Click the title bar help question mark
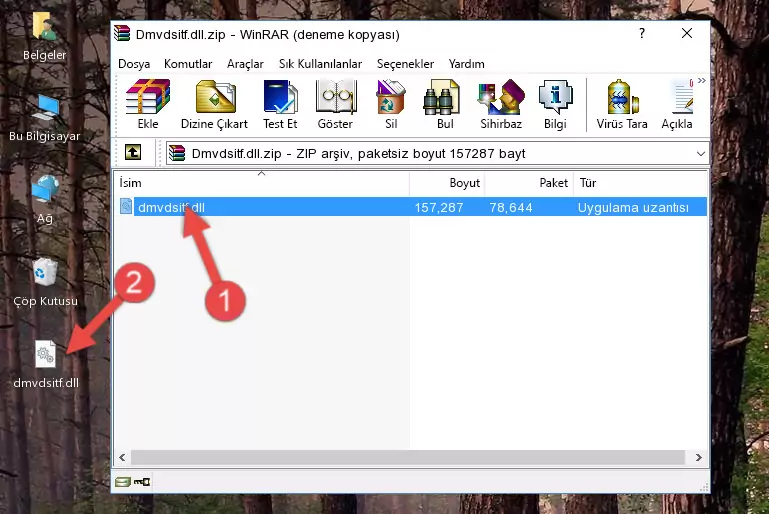The width and height of the screenshot is (769, 514). point(641,33)
